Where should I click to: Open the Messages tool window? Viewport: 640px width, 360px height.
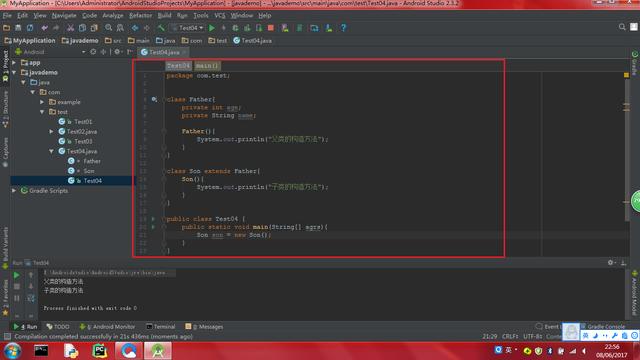coord(204,327)
